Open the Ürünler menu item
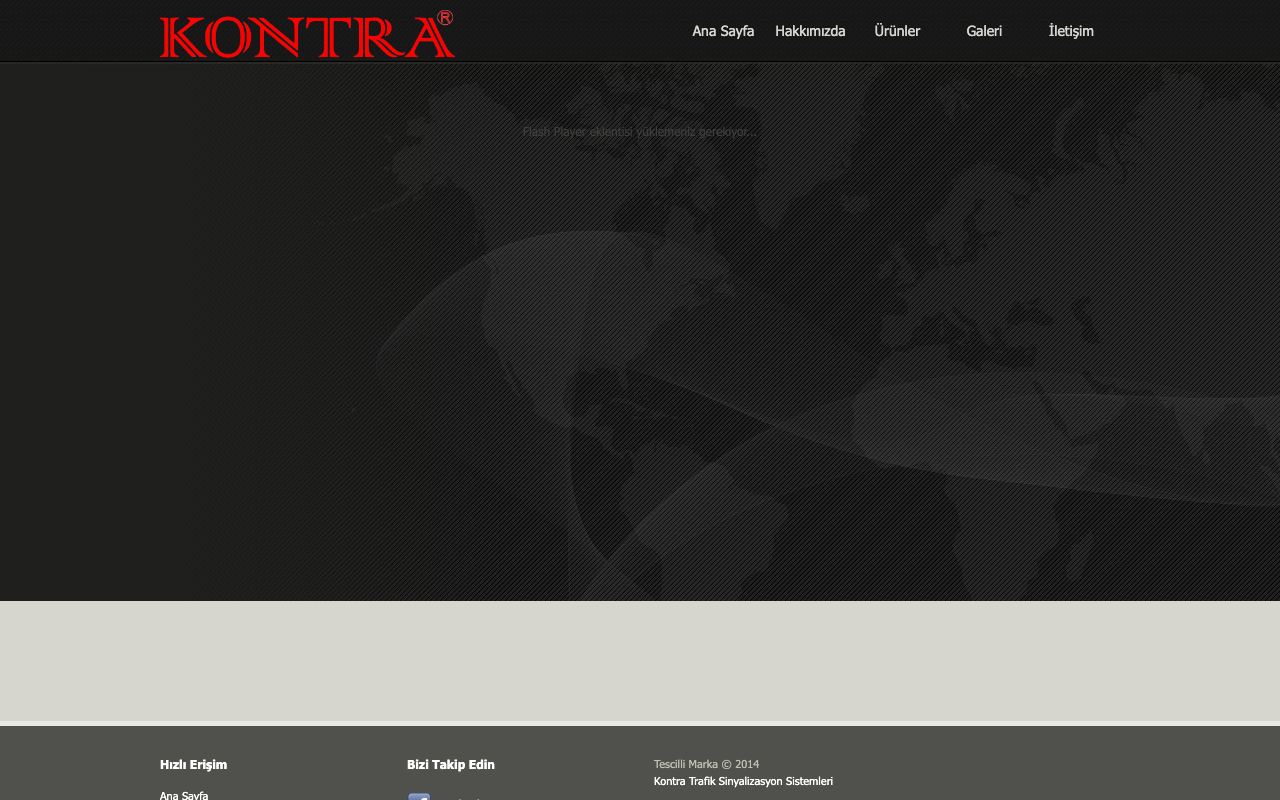Viewport: 1280px width, 800px height. click(897, 31)
